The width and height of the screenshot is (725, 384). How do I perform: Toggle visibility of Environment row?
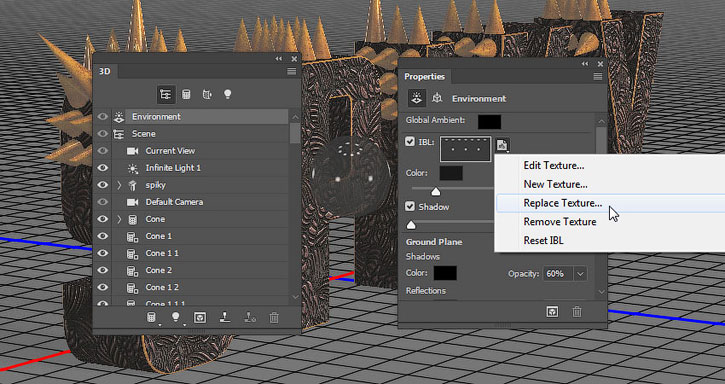pos(103,117)
